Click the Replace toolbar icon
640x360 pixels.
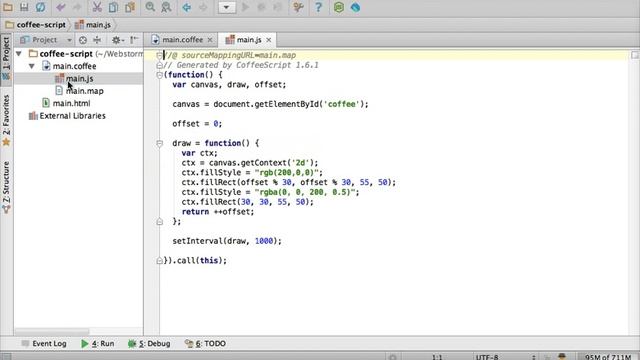(166, 7)
